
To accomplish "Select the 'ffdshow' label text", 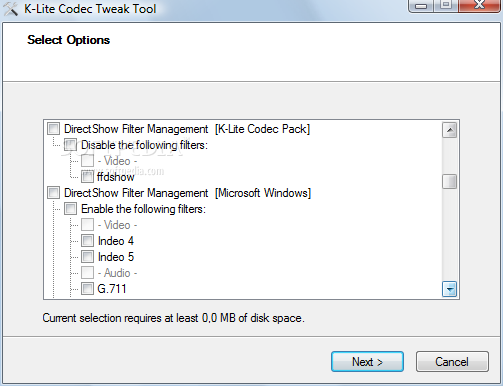I will coord(116,177).
